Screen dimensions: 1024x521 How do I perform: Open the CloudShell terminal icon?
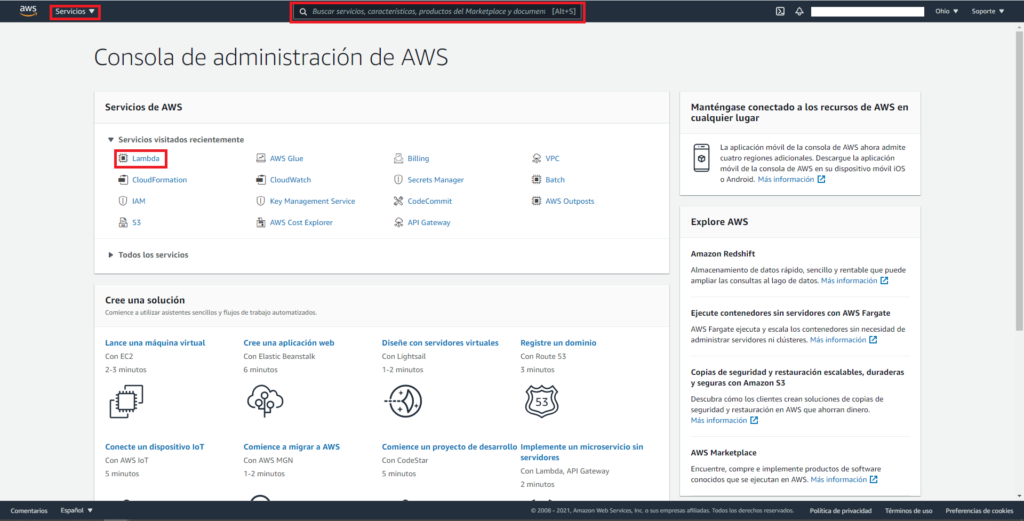click(x=780, y=12)
